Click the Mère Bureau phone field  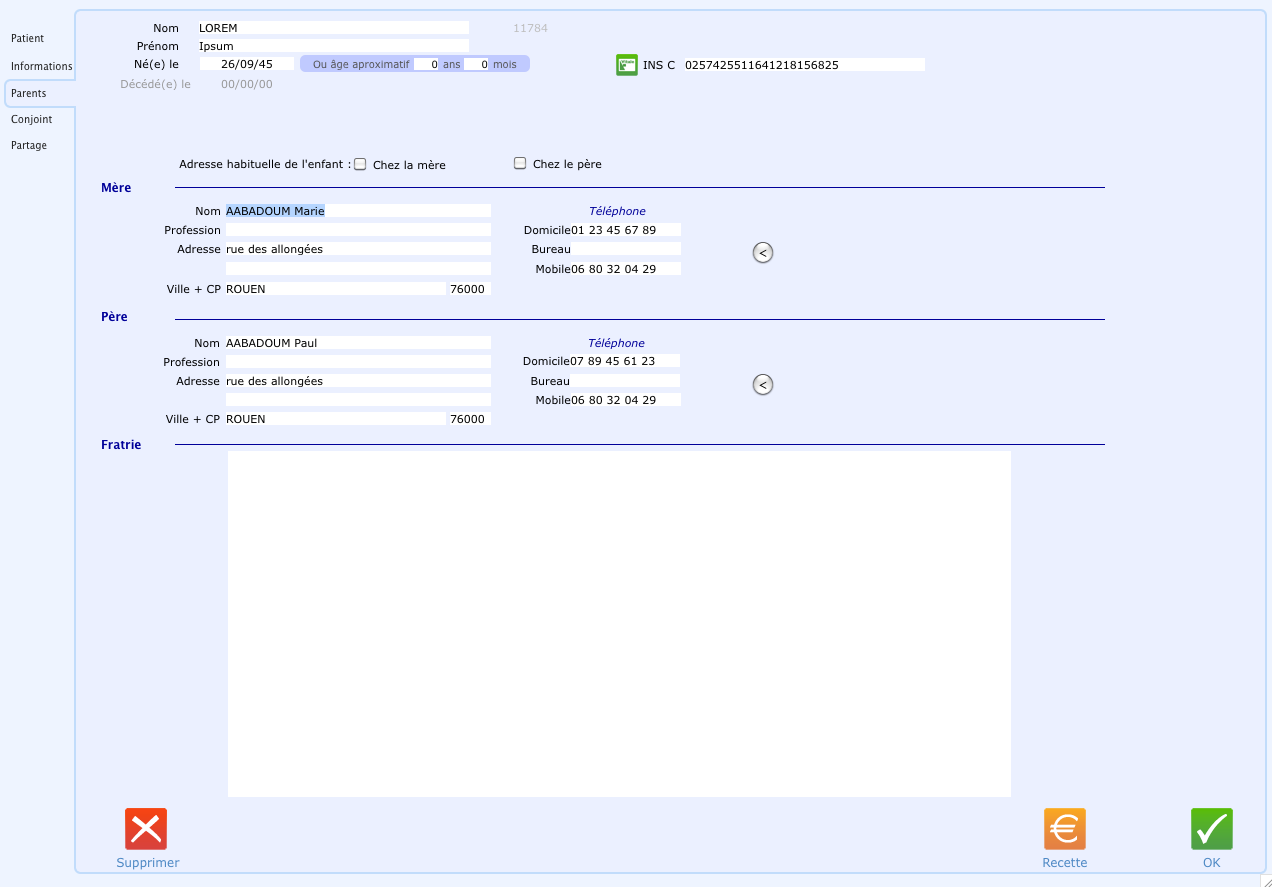626,249
